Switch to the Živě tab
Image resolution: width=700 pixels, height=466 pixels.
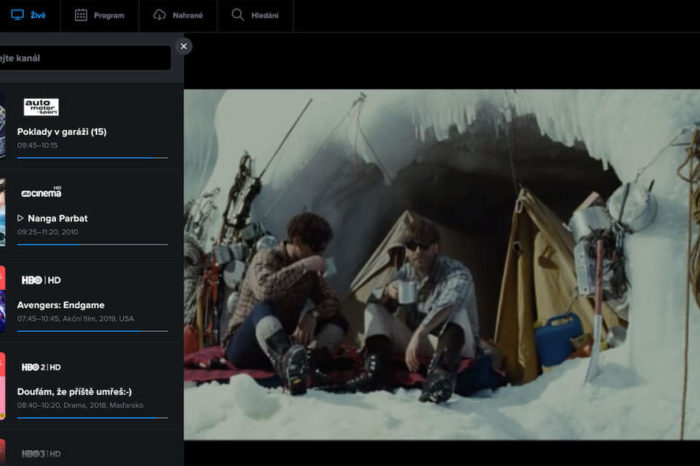(x=29, y=15)
